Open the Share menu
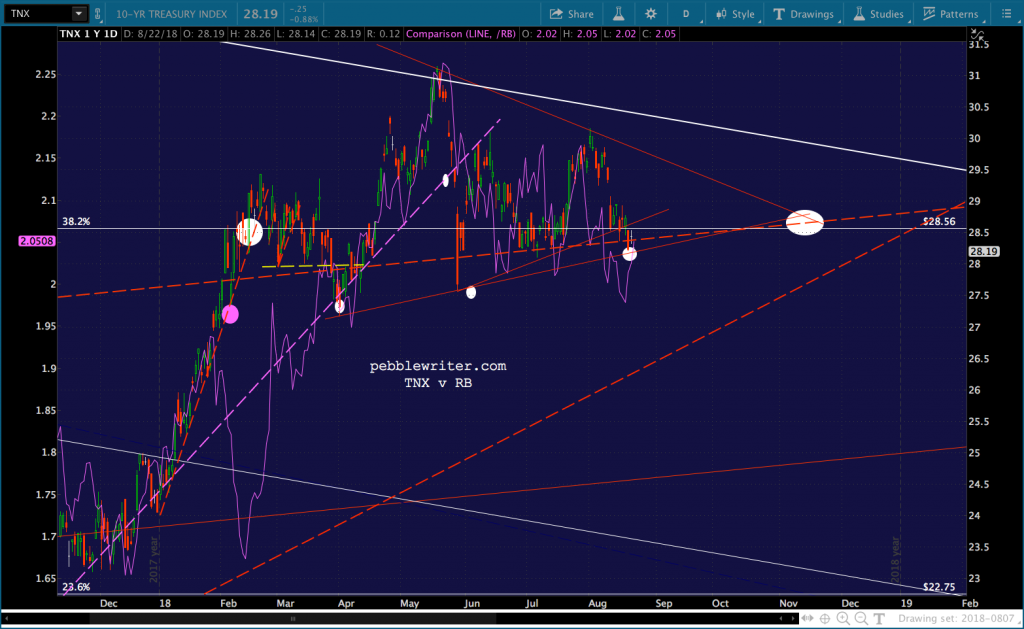Screen dimensions: 1024x629 [x=571, y=14]
